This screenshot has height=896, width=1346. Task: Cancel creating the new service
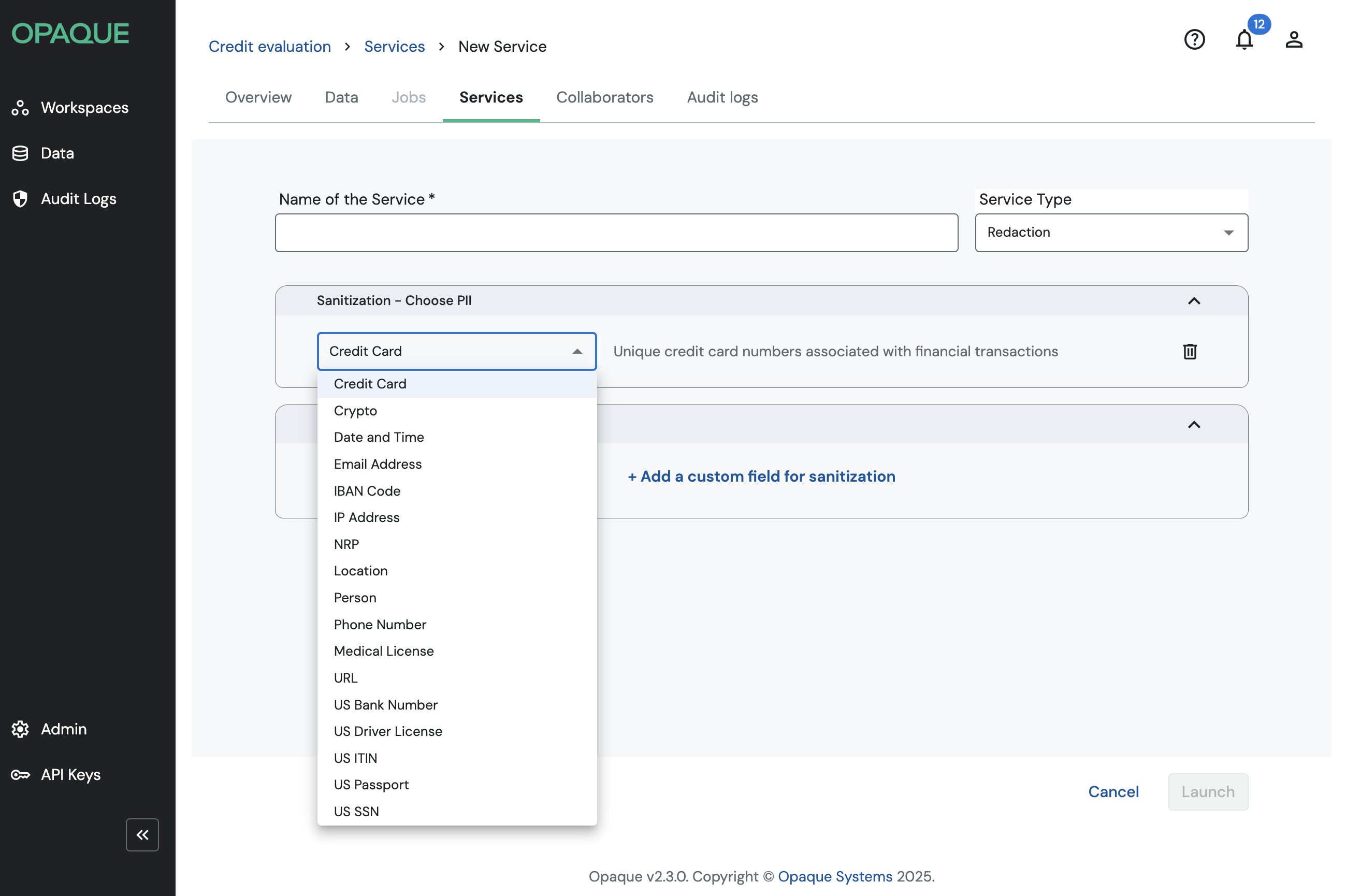point(1113,792)
